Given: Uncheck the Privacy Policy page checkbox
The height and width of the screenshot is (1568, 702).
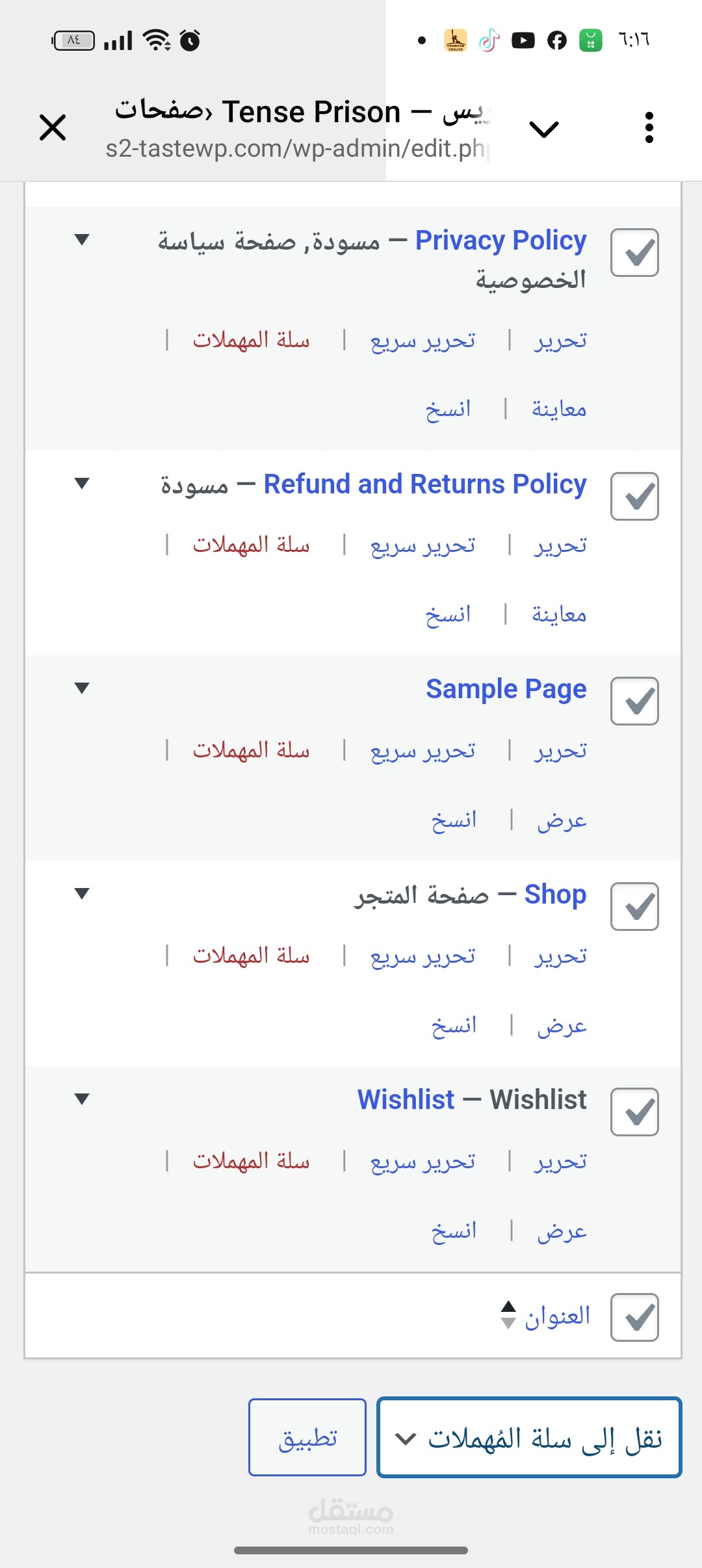Looking at the screenshot, I should (634, 253).
